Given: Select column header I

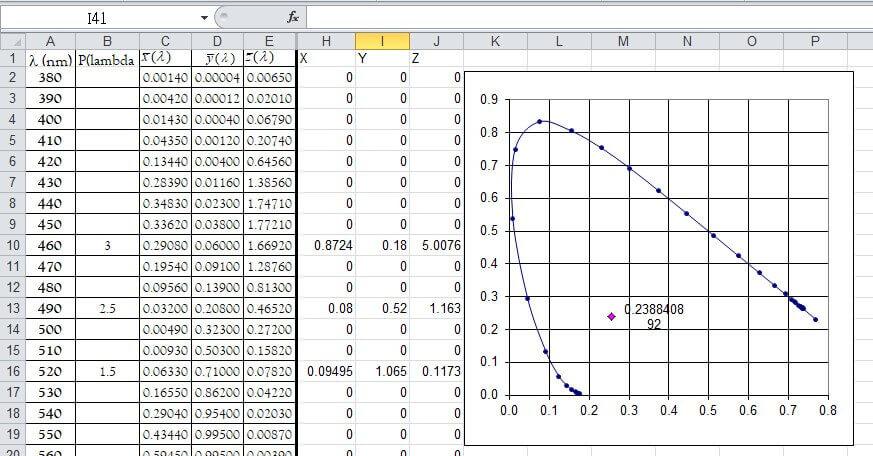Looking at the screenshot, I should [x=382, y=40].
